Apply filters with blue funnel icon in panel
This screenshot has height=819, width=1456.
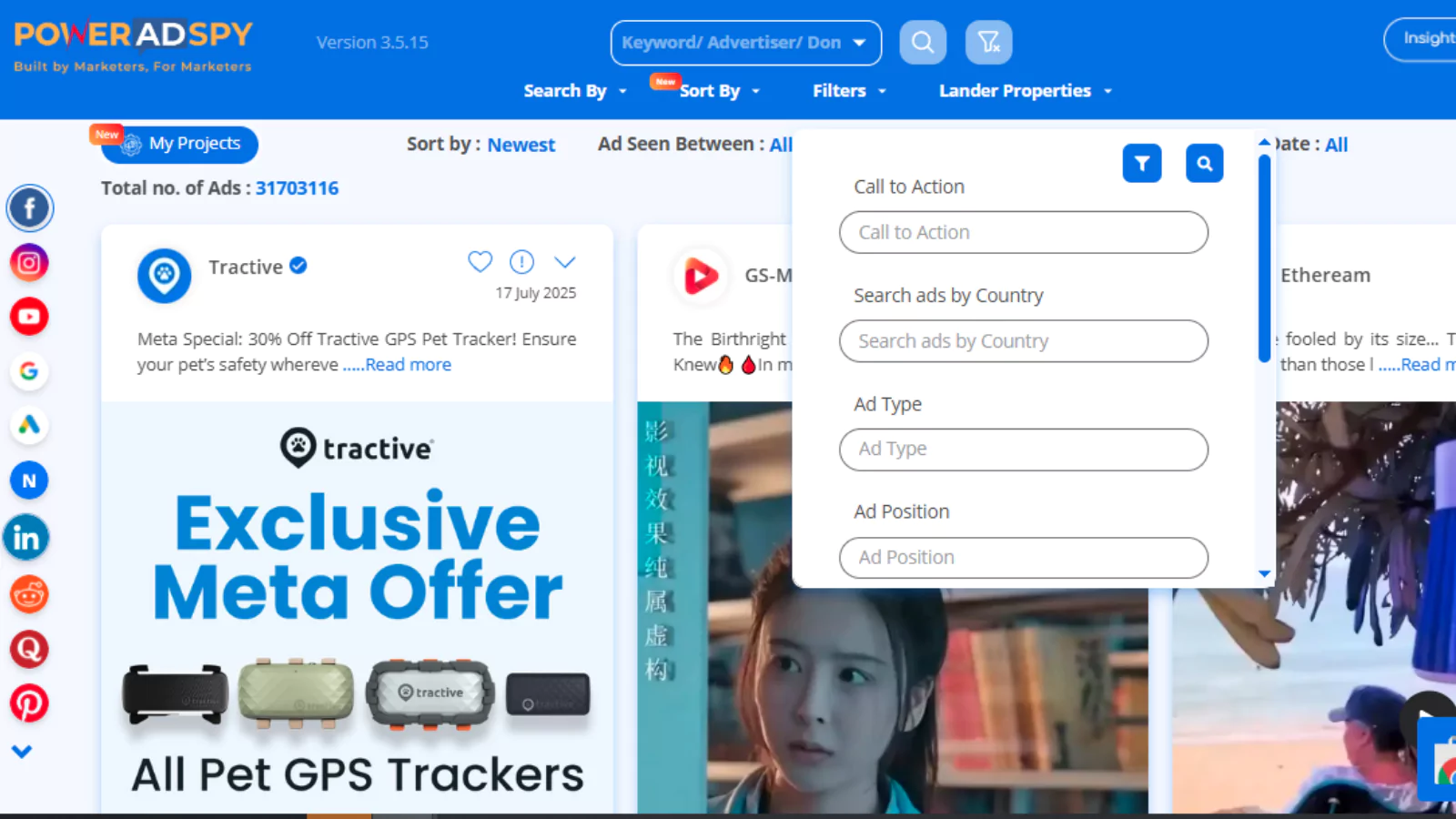(x=1142, y=164)
